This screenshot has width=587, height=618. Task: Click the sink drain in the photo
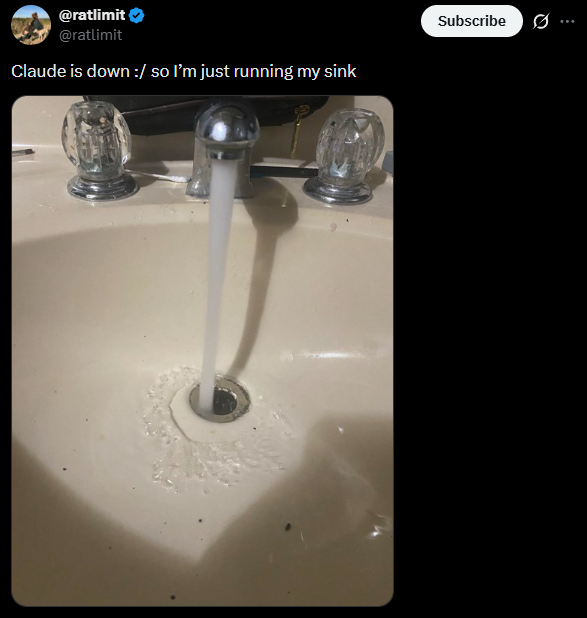[220, 400]
